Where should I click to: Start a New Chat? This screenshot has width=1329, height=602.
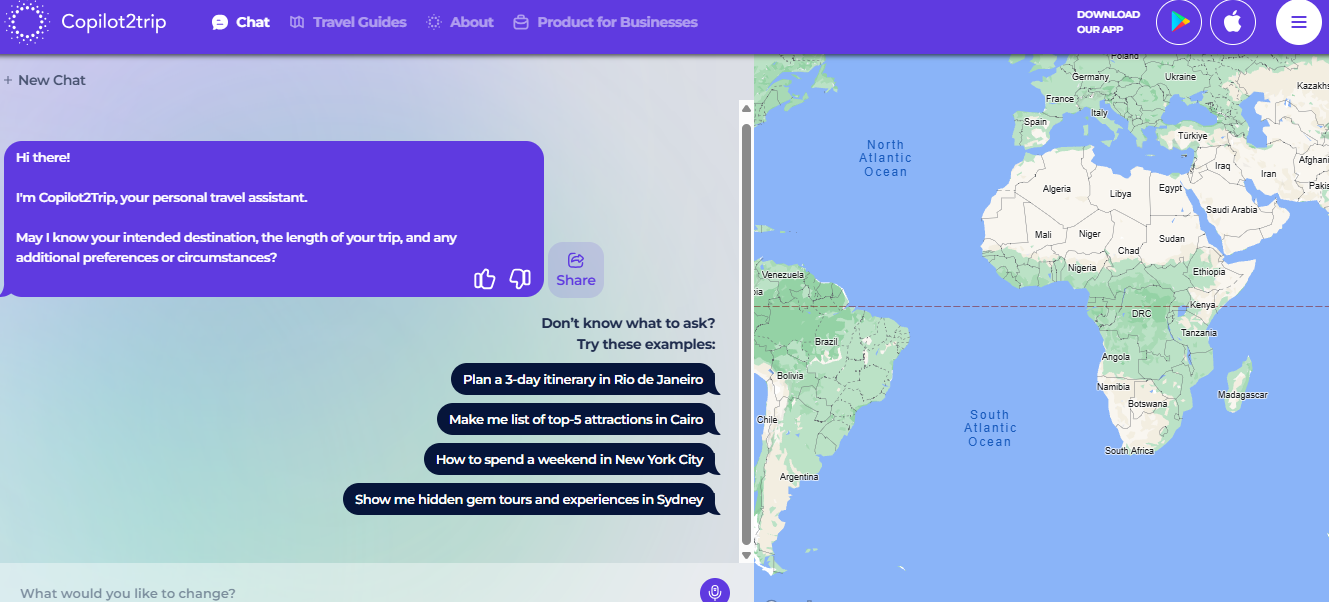click(x=45, y=80)
